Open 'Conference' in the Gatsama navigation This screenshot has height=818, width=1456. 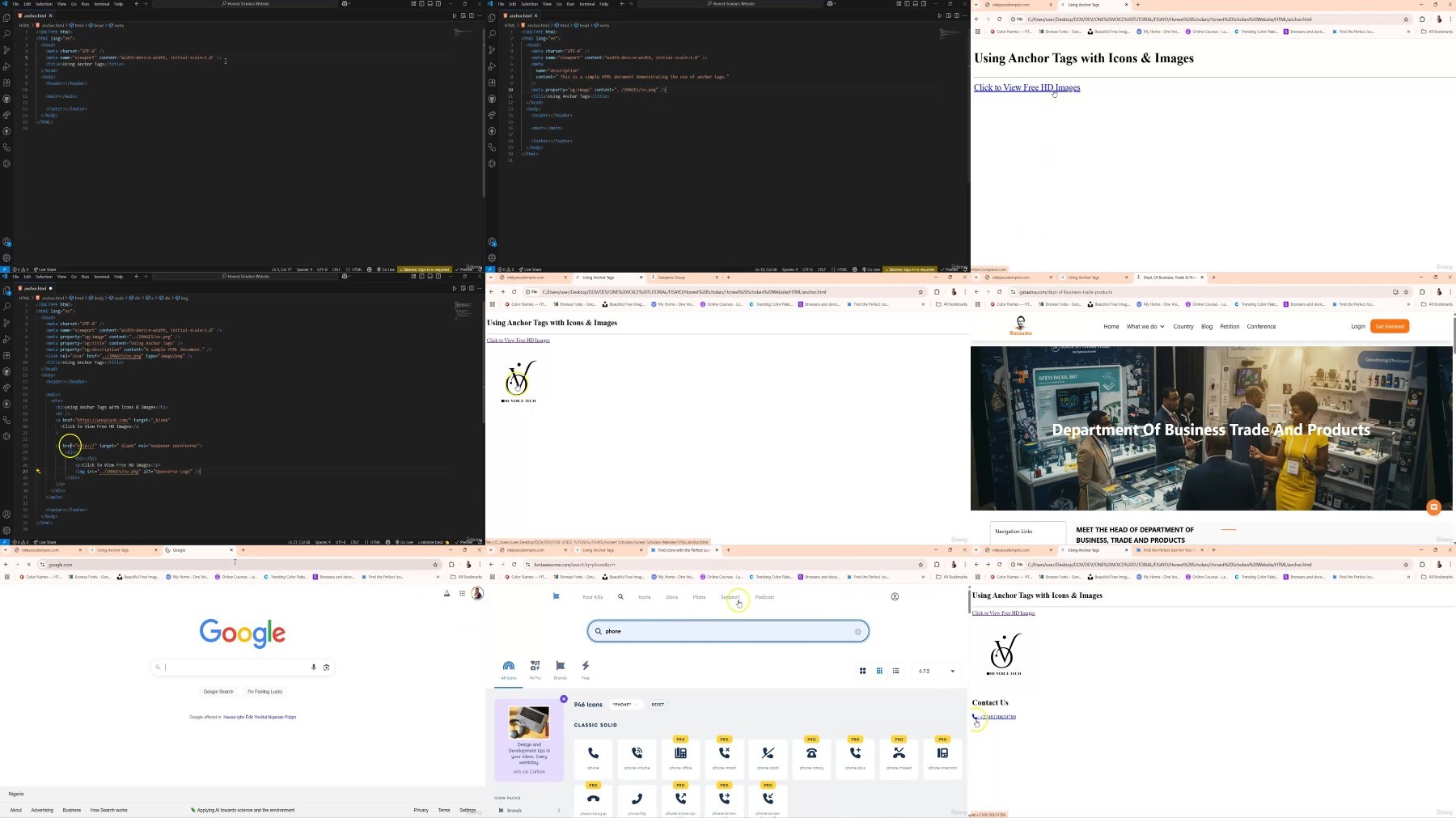(x=1261, y=327)
